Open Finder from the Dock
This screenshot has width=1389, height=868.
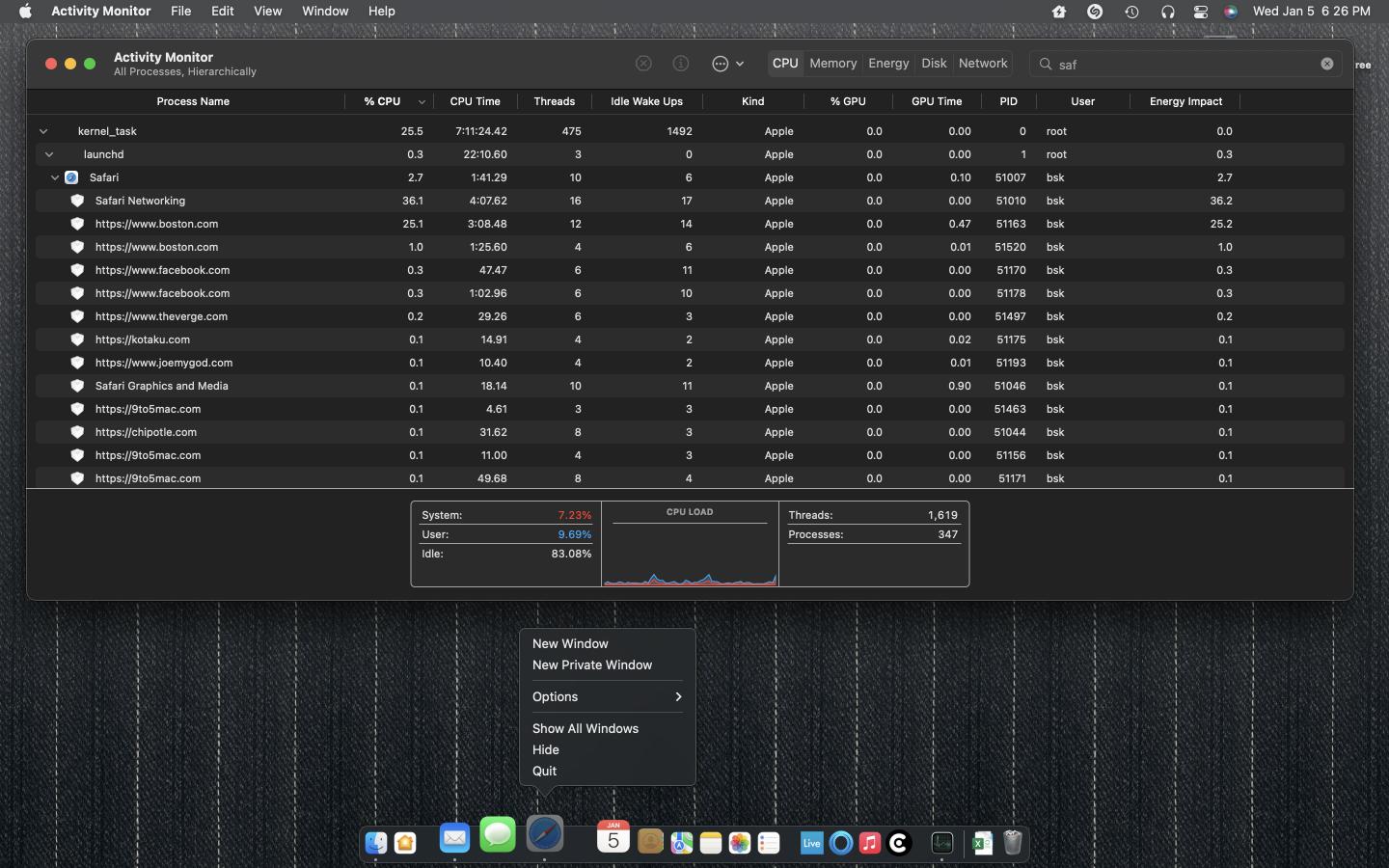tap(376, 843)
